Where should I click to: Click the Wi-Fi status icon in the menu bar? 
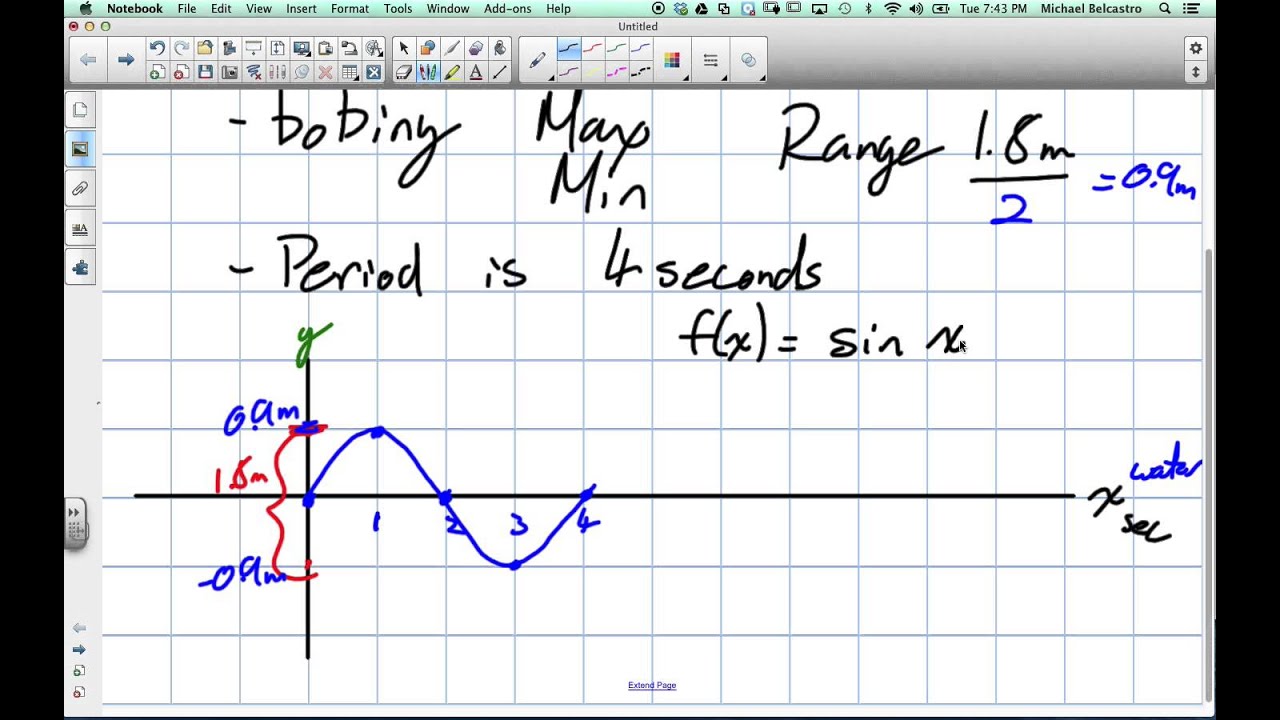pos(892,8)
